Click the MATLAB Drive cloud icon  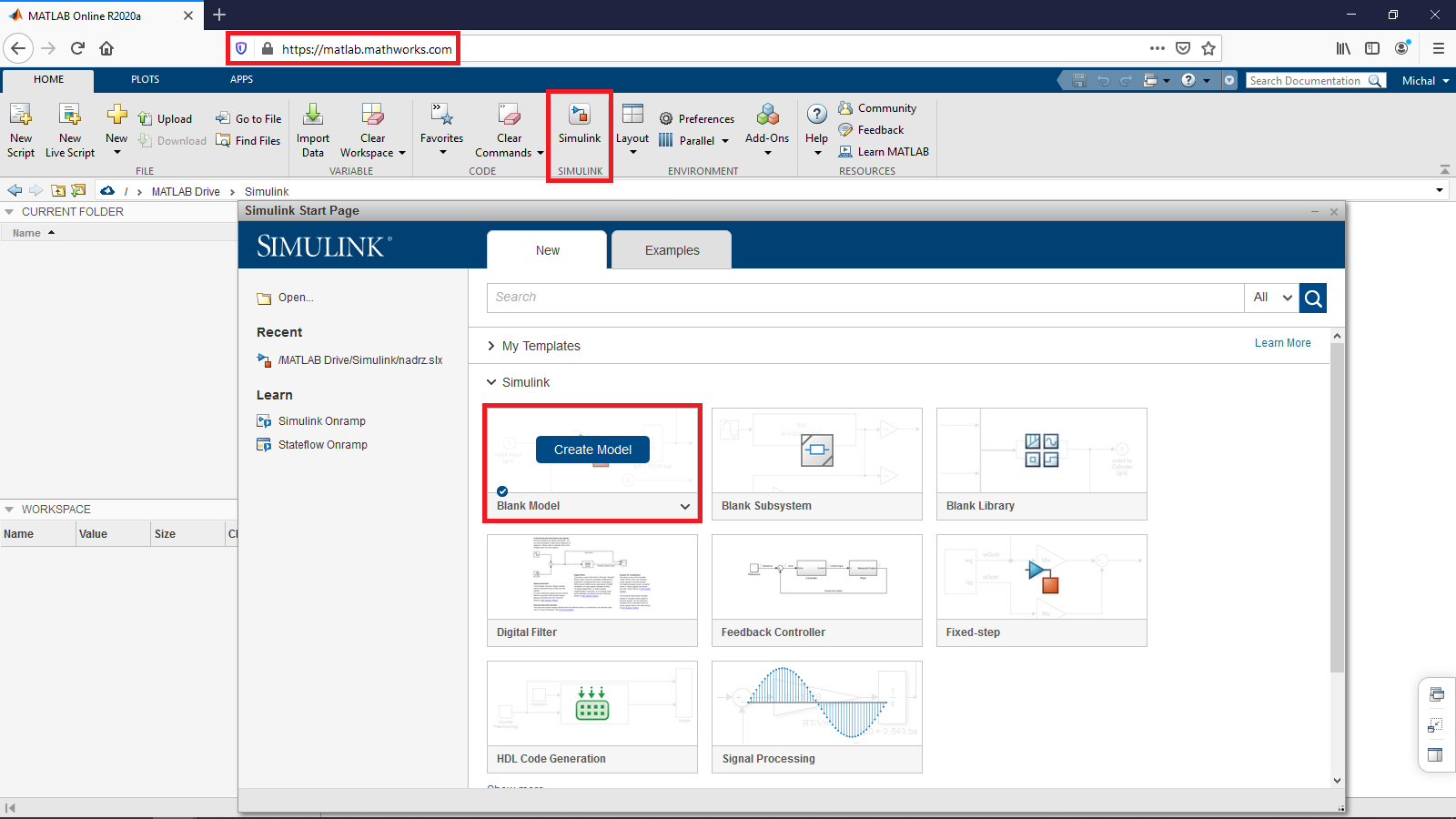[x=107, y=190]
